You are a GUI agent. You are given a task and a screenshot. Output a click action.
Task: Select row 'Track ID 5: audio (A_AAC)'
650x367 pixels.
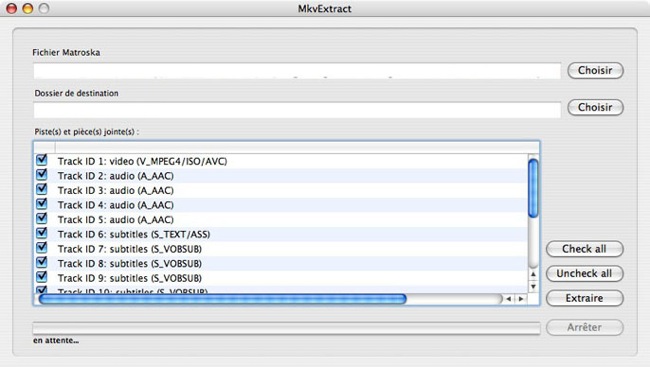click(x=280, y=219)
